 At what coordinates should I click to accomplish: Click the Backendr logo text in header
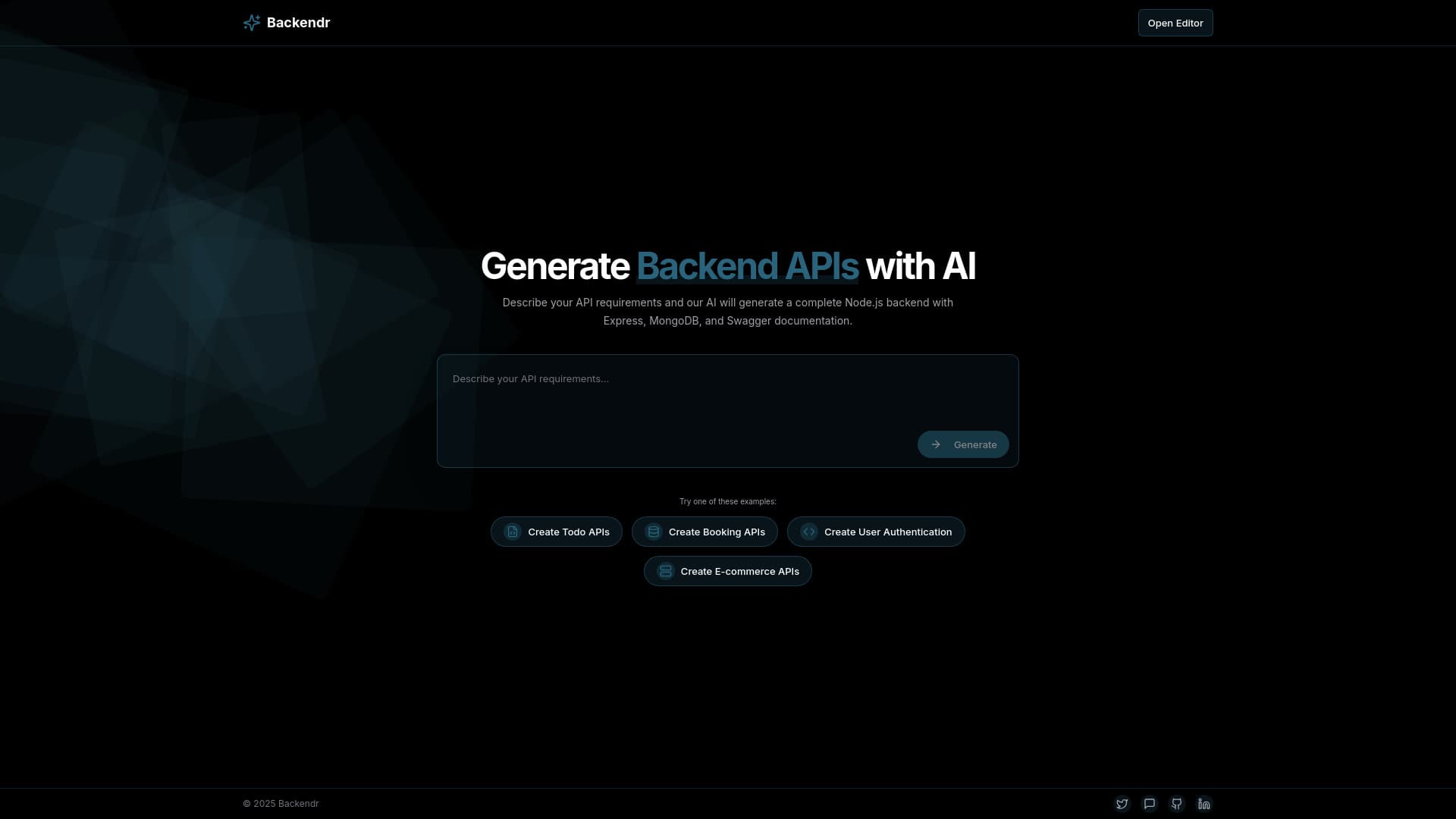(x=298, y=22)
